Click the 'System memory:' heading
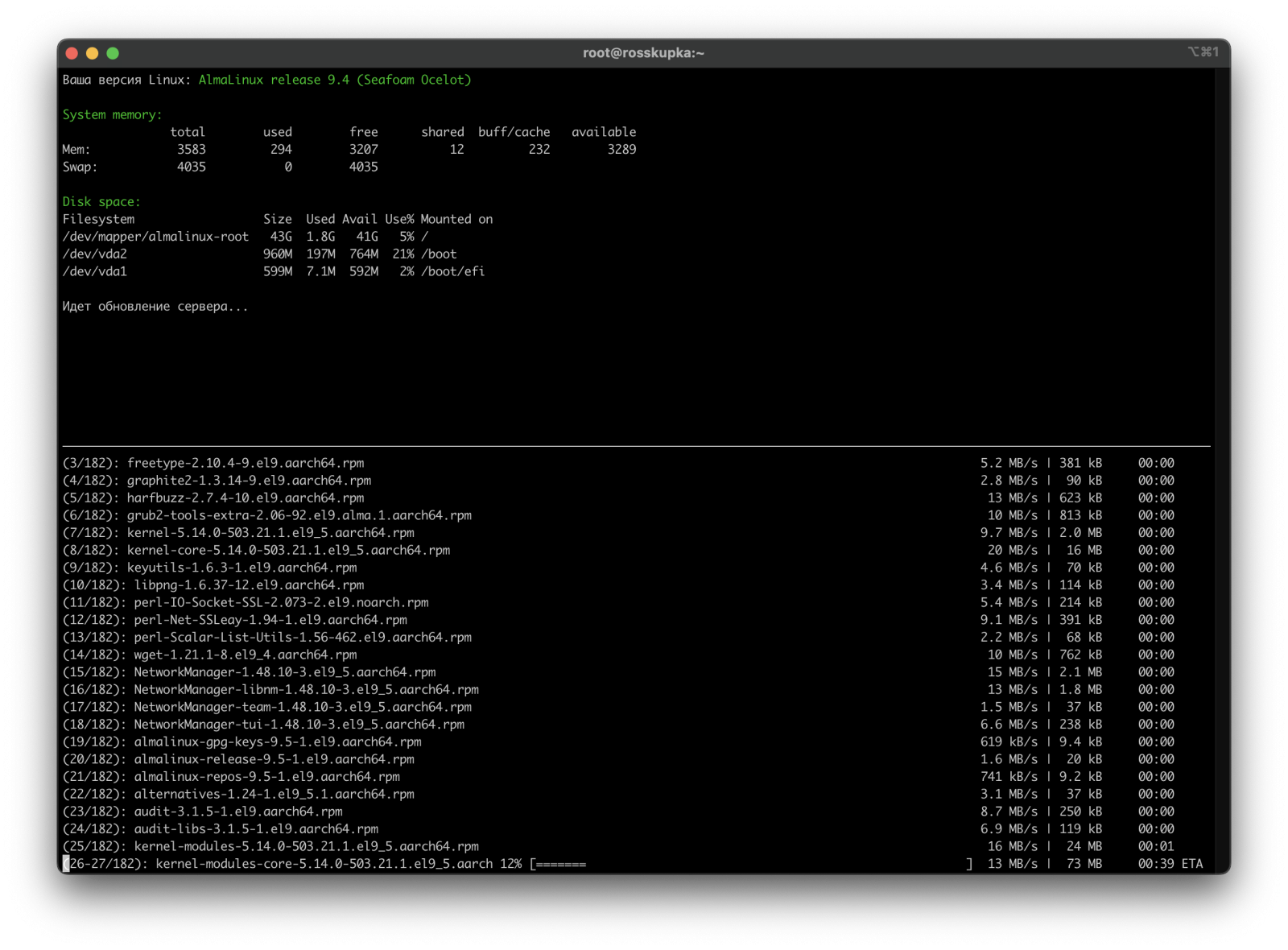This screenshot has height=950, width=1288. click(113, 114)
